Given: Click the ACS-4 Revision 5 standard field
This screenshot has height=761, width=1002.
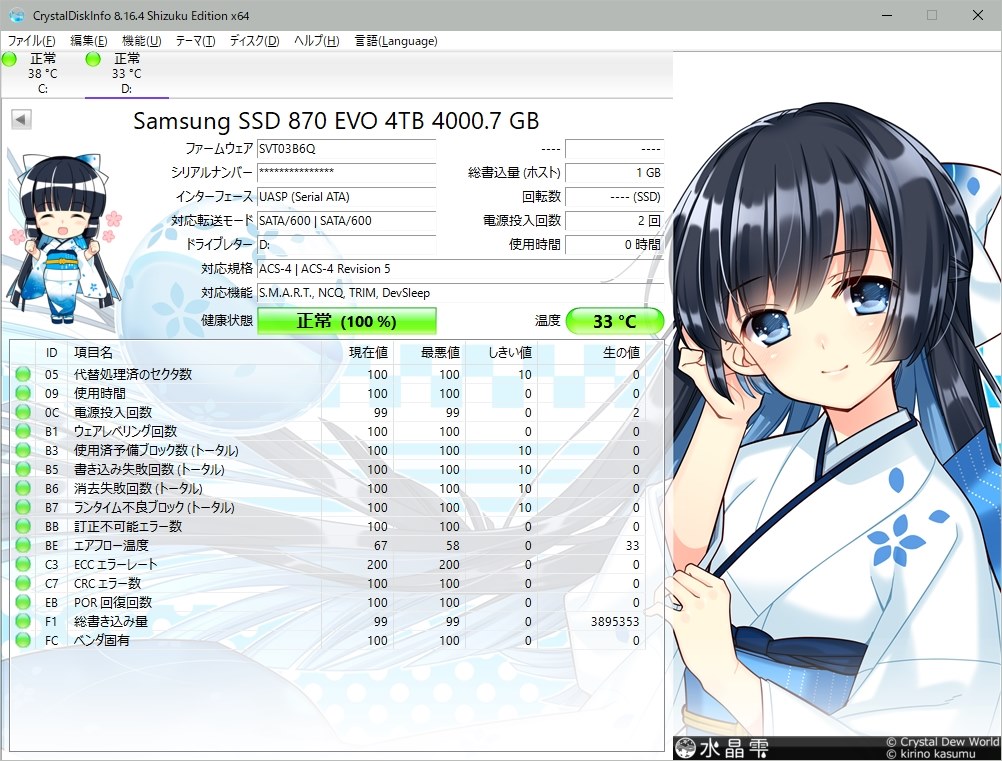Looking at the screenshot, I should [460, 268].
